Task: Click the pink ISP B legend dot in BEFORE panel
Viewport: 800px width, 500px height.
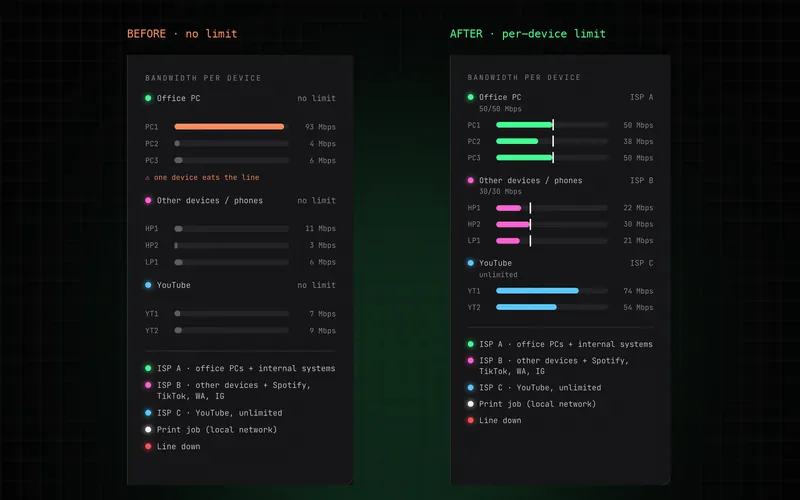Action: (148, 385)
